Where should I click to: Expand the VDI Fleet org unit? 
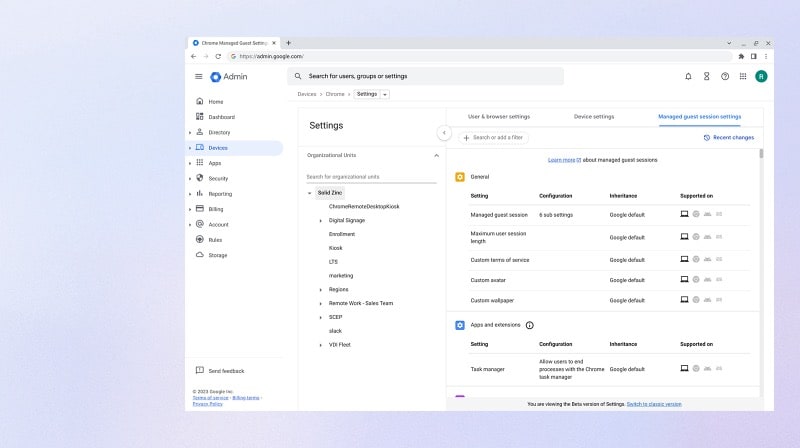tap(320, 345)
